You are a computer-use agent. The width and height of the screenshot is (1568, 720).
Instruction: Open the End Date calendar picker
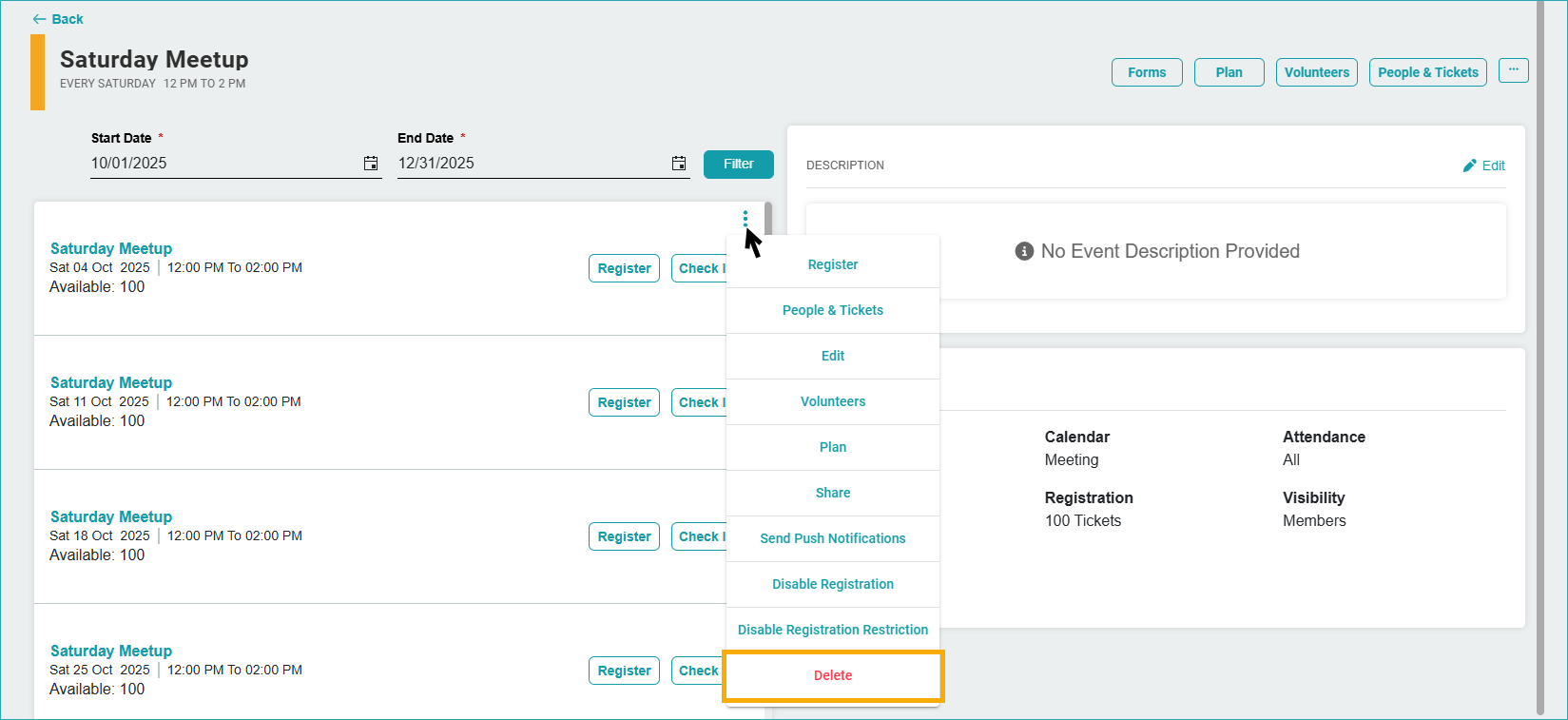pos(679,164)
